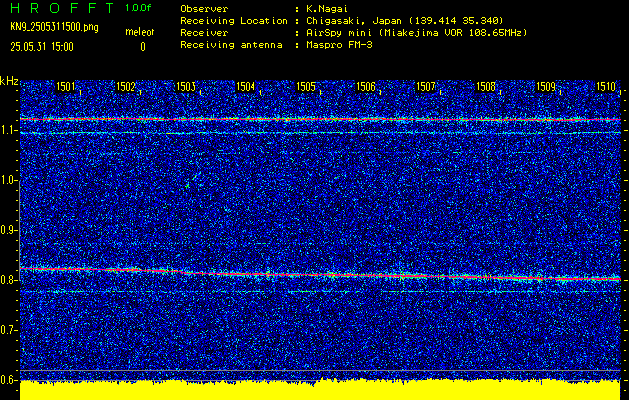Click the HROFFT title text
The image size is (629, 400).
pyautogui.click(x=62, y=8)
